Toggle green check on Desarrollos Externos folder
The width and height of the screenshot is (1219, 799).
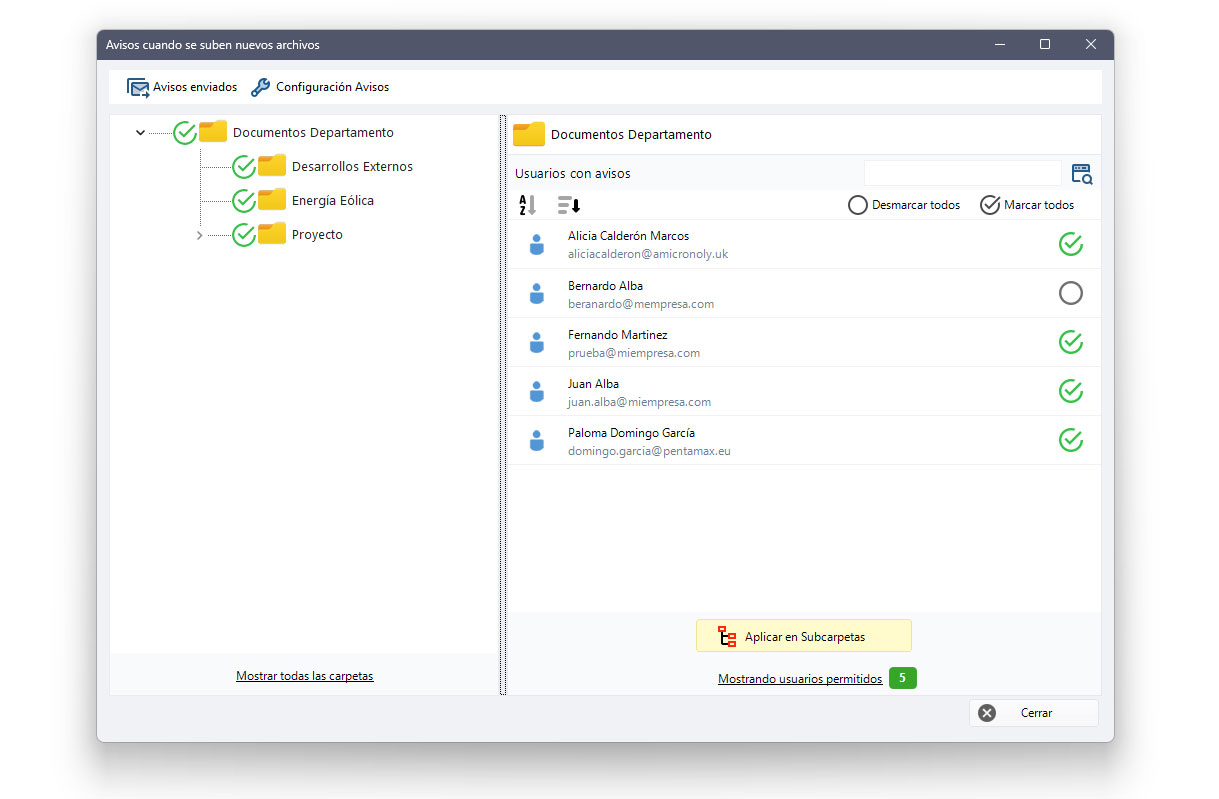(x=244, y=167)
